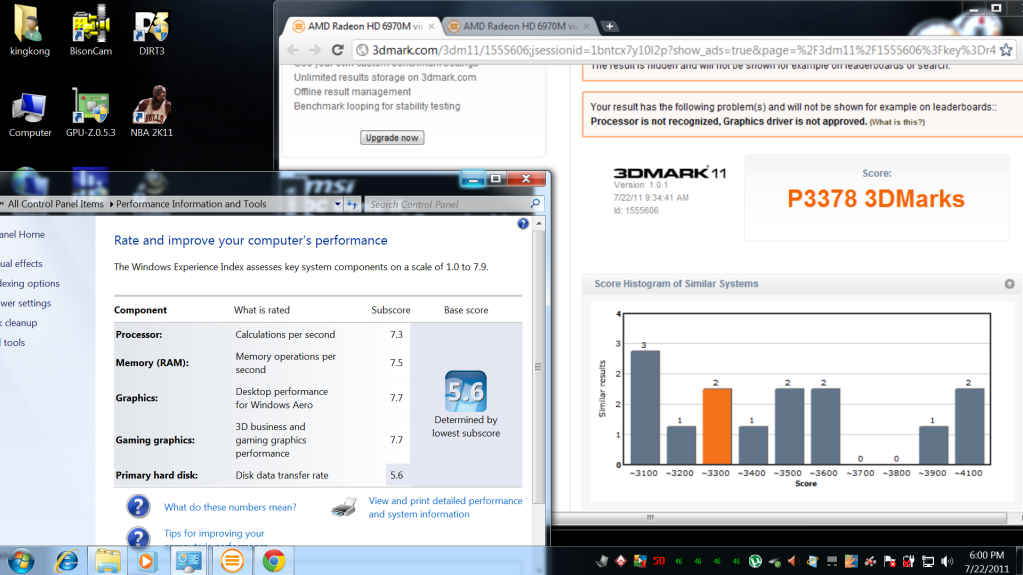
Task: Click the 'Primary hard disk:' row label
Action: (x=157, y=475)
